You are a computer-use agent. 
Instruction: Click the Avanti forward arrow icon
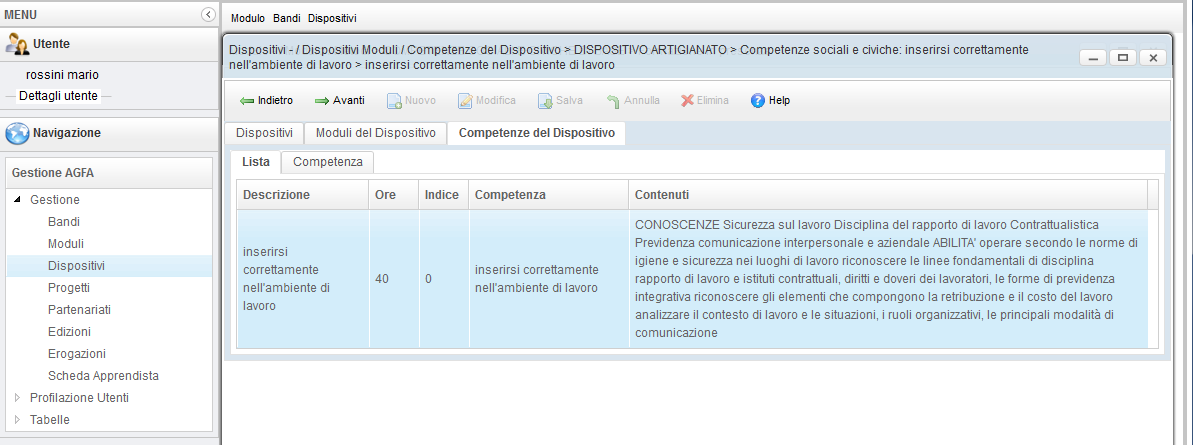coord(322,101)
